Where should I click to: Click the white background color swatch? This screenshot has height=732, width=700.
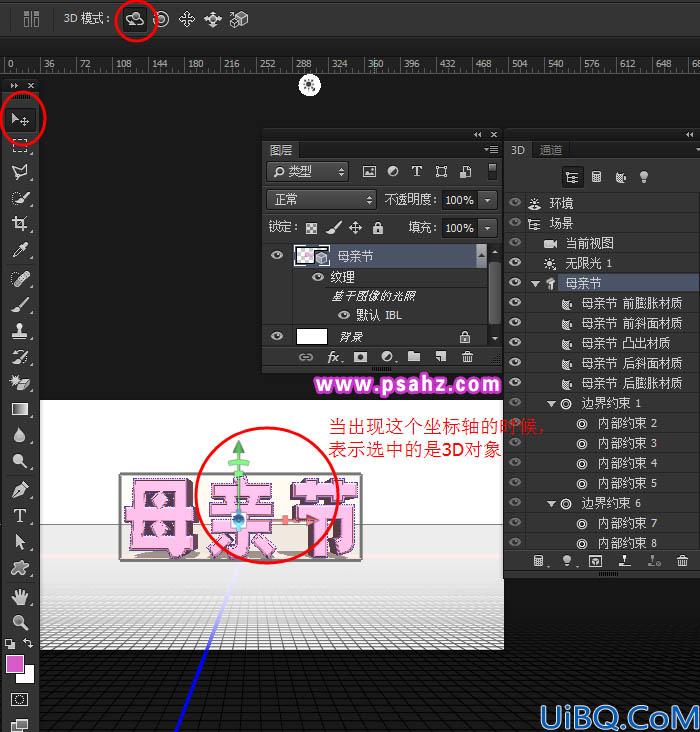(27, 676)
